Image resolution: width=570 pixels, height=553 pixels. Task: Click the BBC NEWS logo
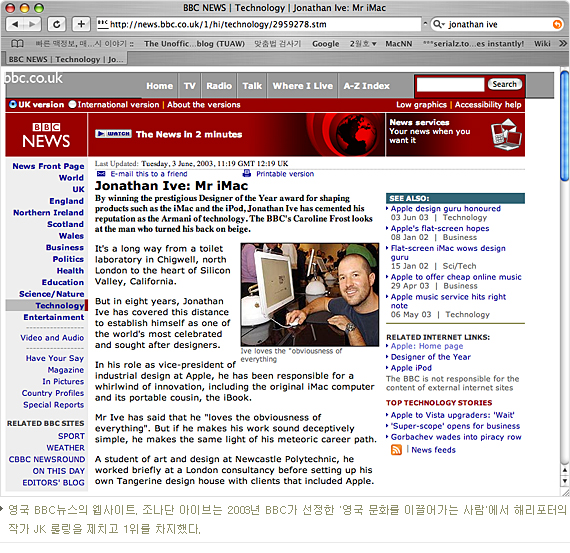point(46,135)
